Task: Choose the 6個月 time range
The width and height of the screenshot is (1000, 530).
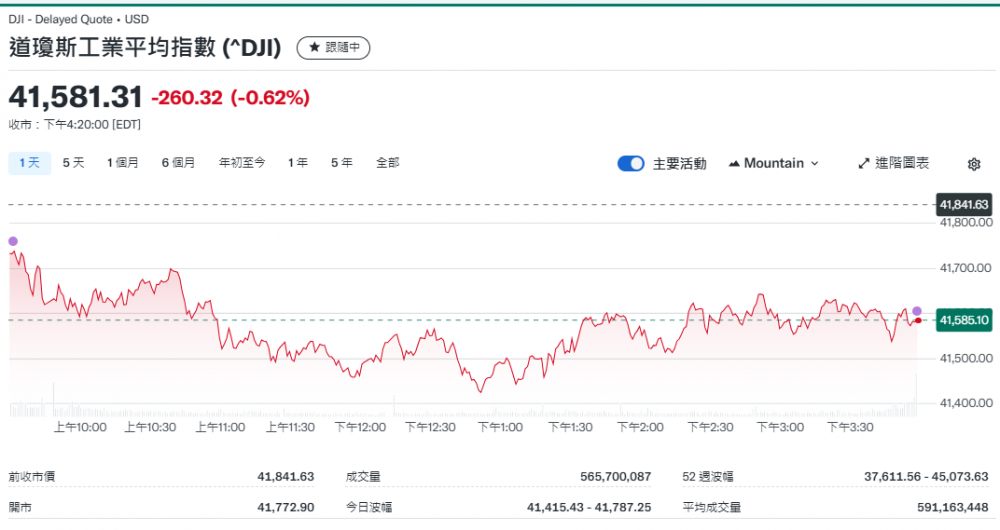Action: tap(178, 163)
